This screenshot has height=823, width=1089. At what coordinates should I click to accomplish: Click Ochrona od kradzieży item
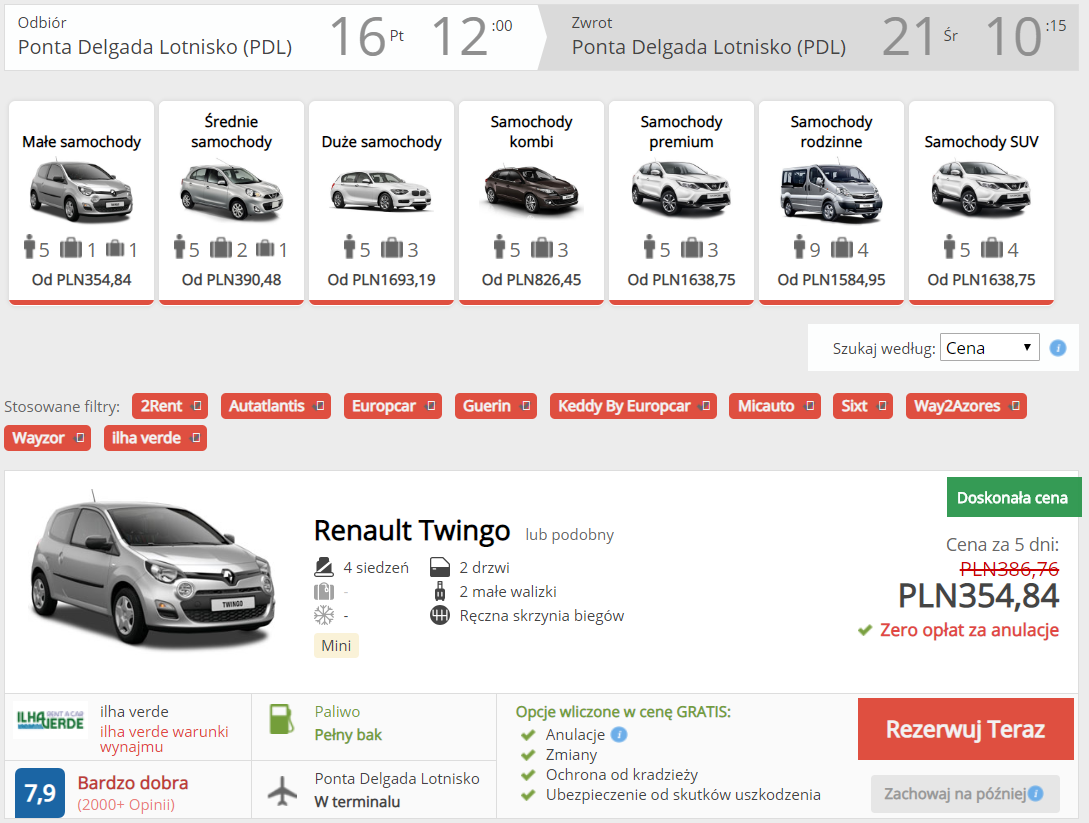point(622,774)
